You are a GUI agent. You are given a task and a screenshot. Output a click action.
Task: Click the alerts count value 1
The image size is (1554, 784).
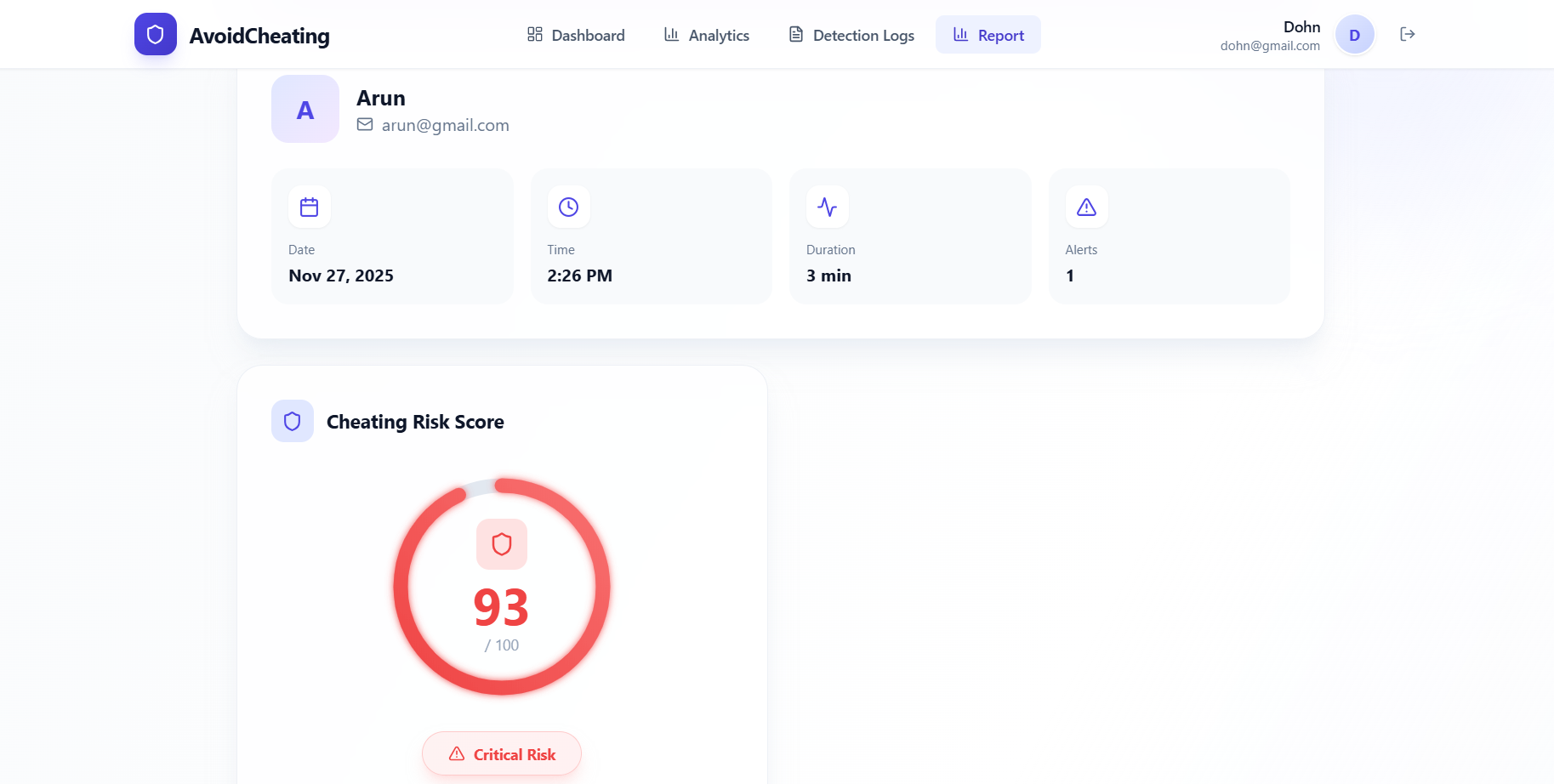coord(1070,276)
